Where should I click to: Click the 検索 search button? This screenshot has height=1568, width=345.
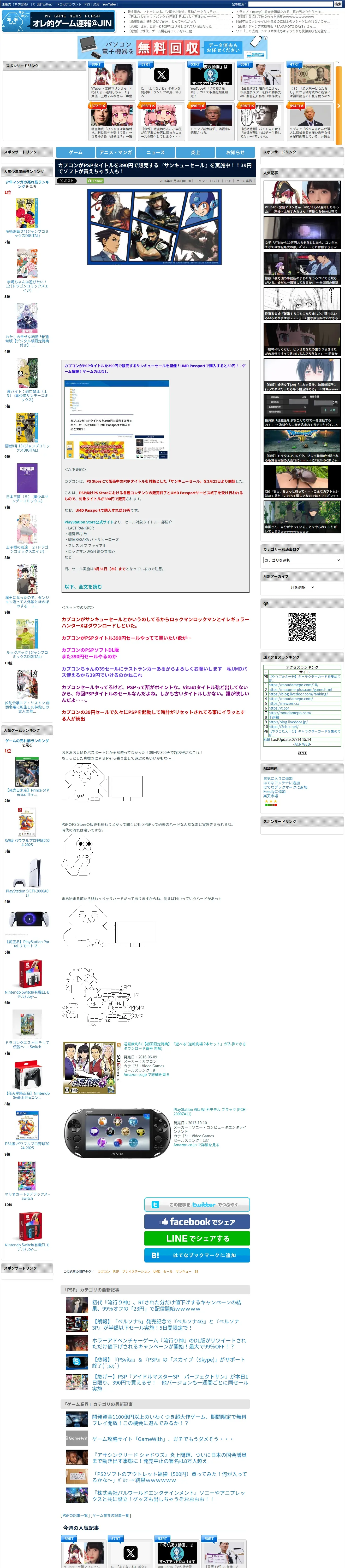(x=338, y=4)
